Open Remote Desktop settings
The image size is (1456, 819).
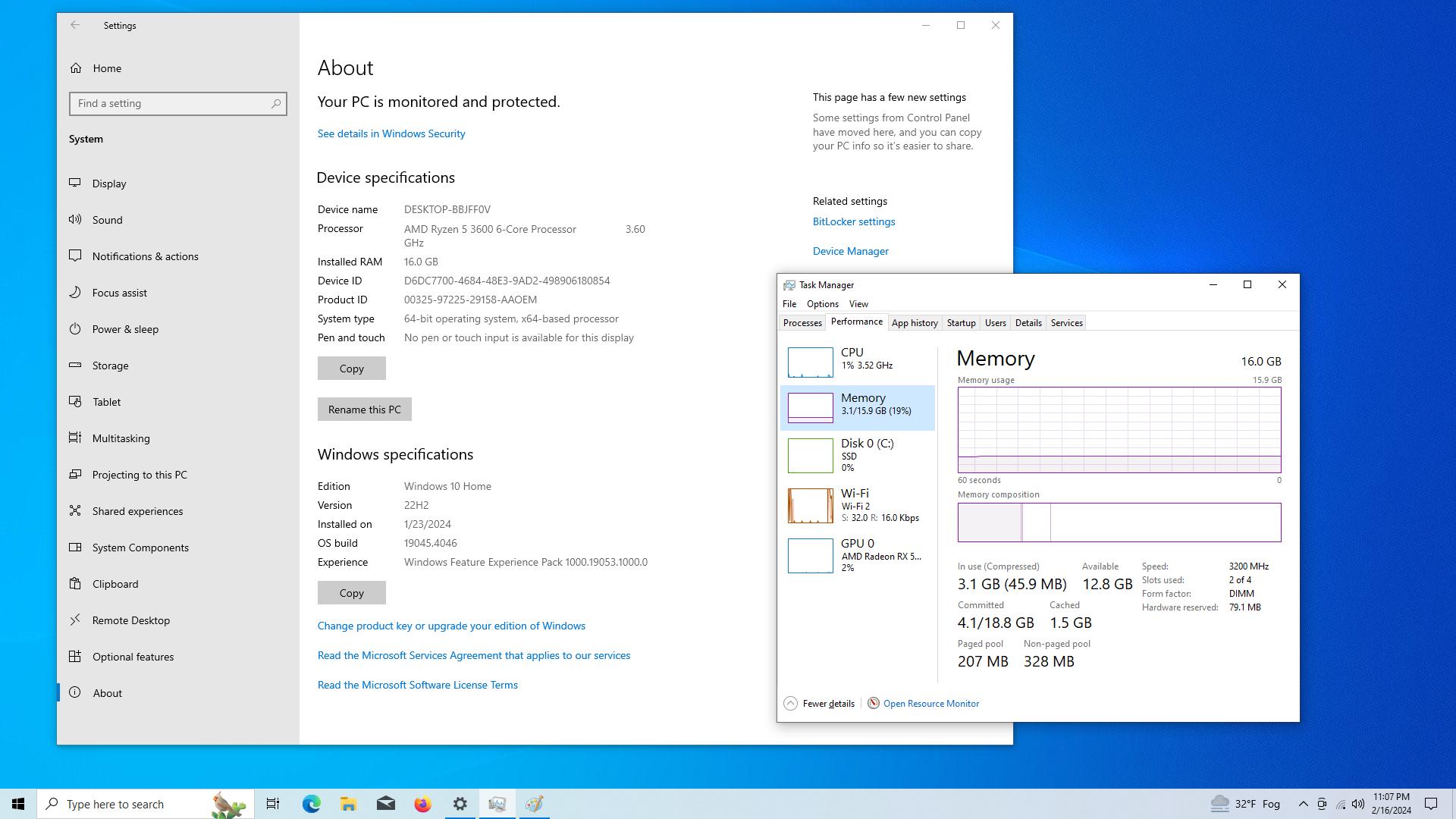coord(178,620)
